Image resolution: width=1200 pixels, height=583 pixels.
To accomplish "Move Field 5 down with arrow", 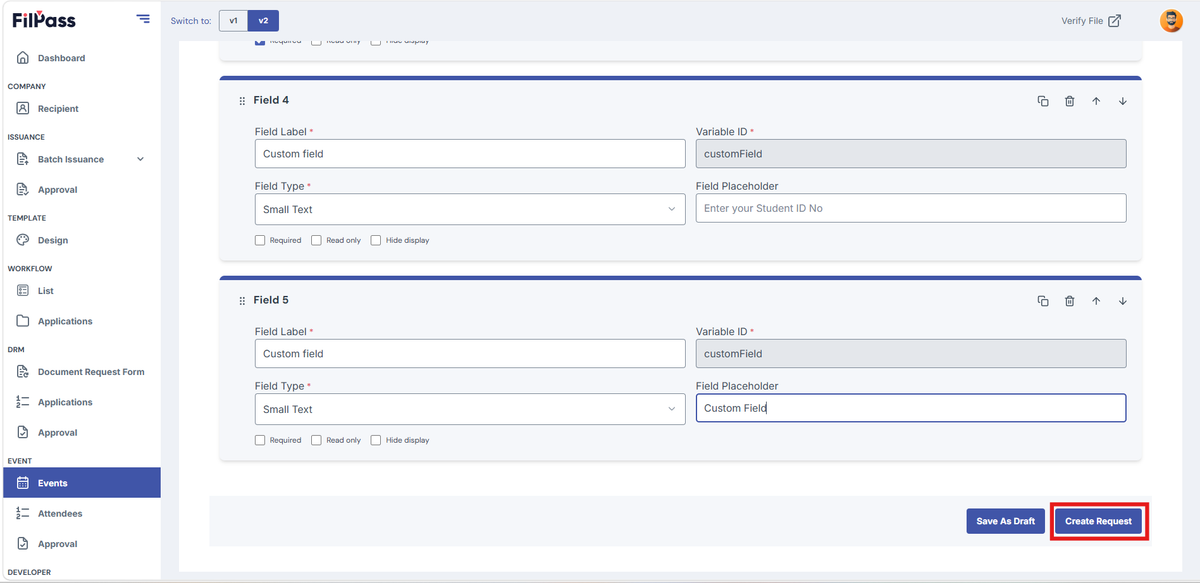I will pyautogui.click(x=1123, y=301).
